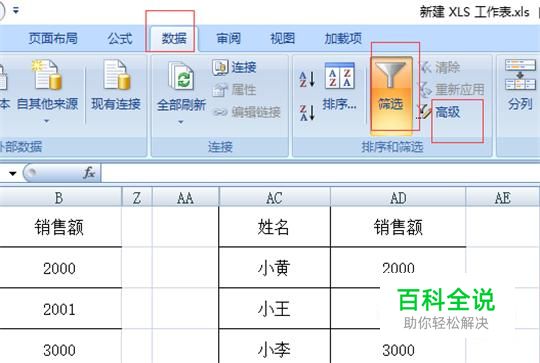Click 重新应用 to reapply filter
This screenshot has height=363, width=540.
click(x=452, y=90)
